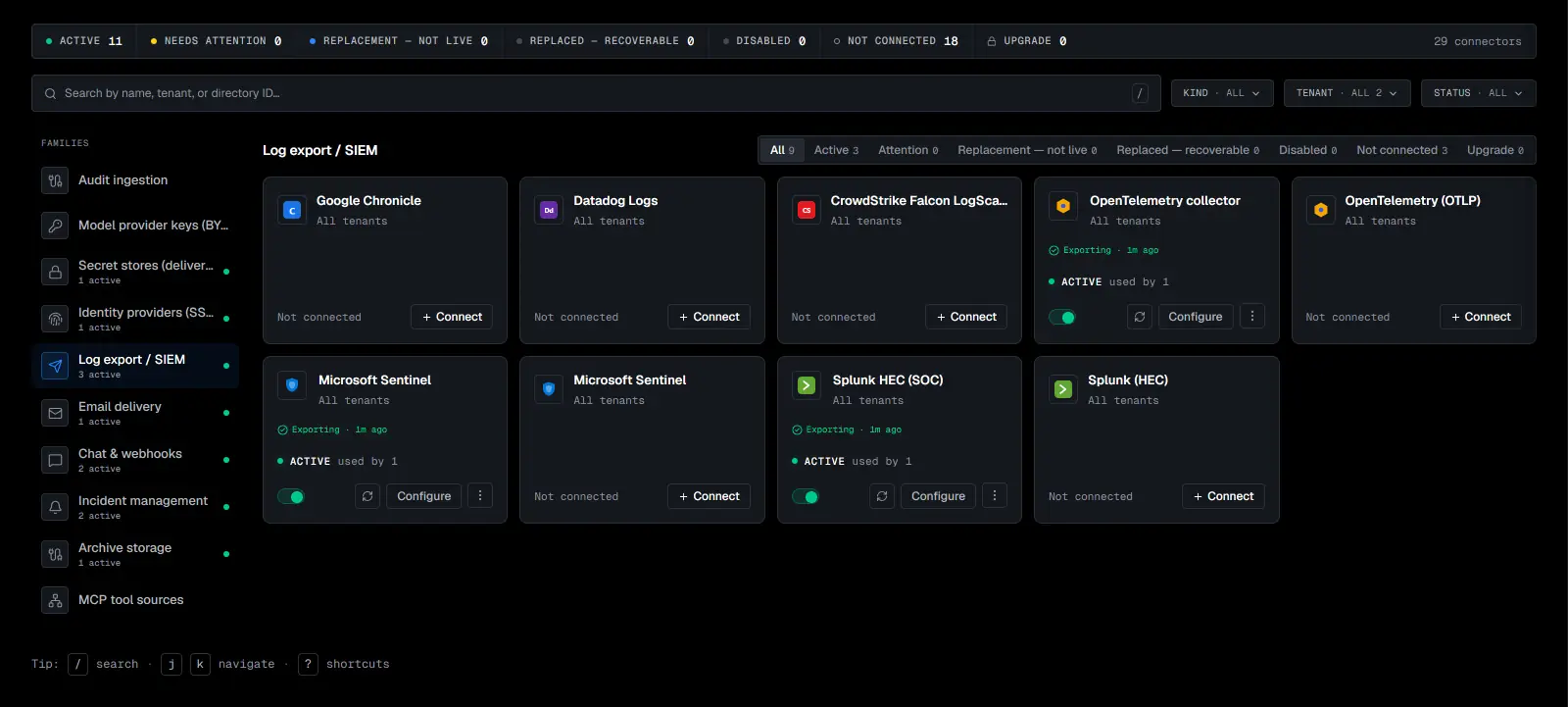Open the MCP tool sources icon
The height and width of the screenshot is (707, 1568).
pyautogui.click(x=55, y=600)
